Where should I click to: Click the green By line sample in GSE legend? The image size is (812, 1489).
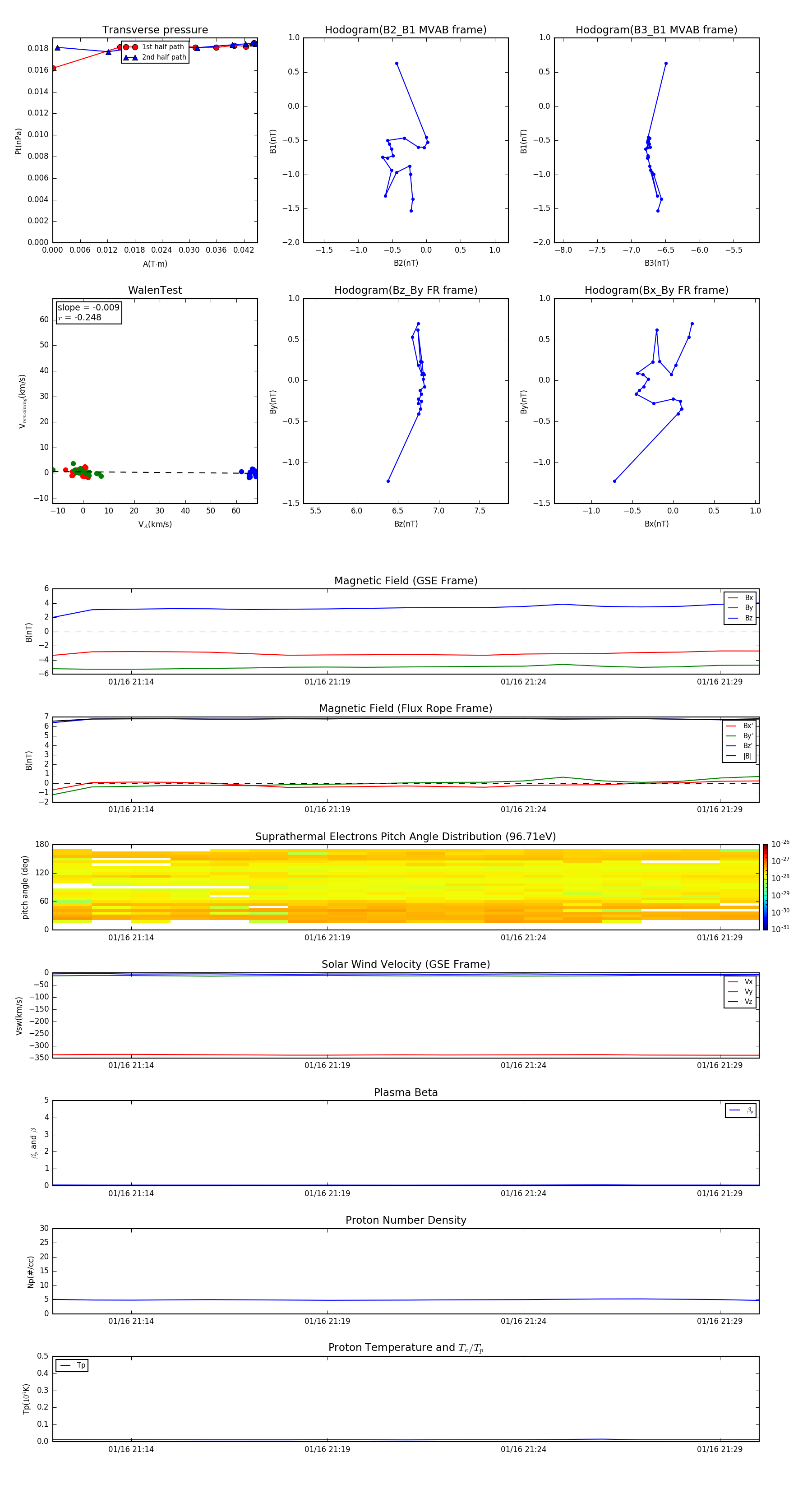point(733,608)
